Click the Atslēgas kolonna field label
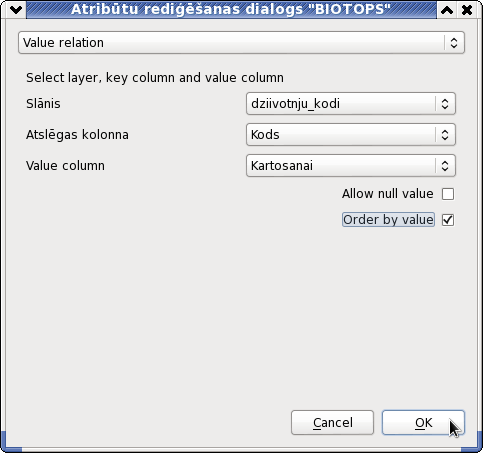The width and height of the screenshot is (483, 453). tap(77, 135)
